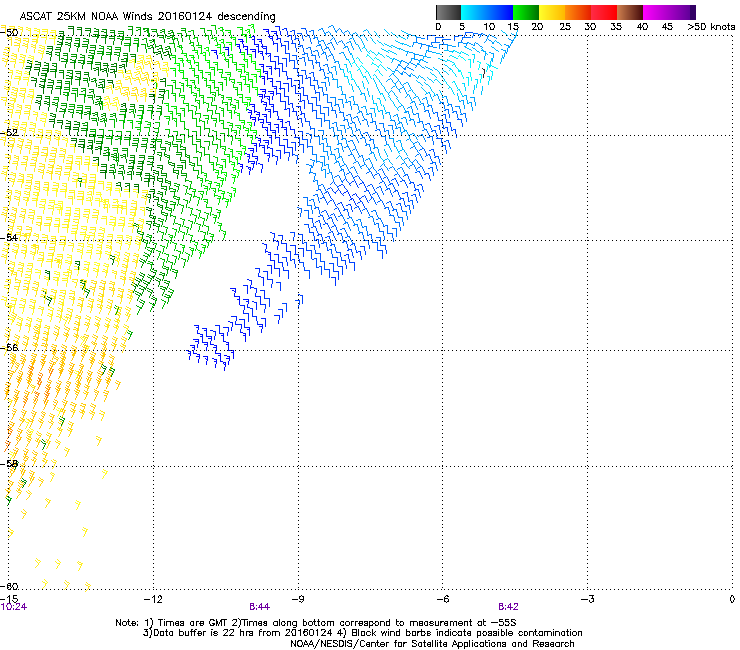Click the '5' label under the color bar

click(x=462, y=27)
